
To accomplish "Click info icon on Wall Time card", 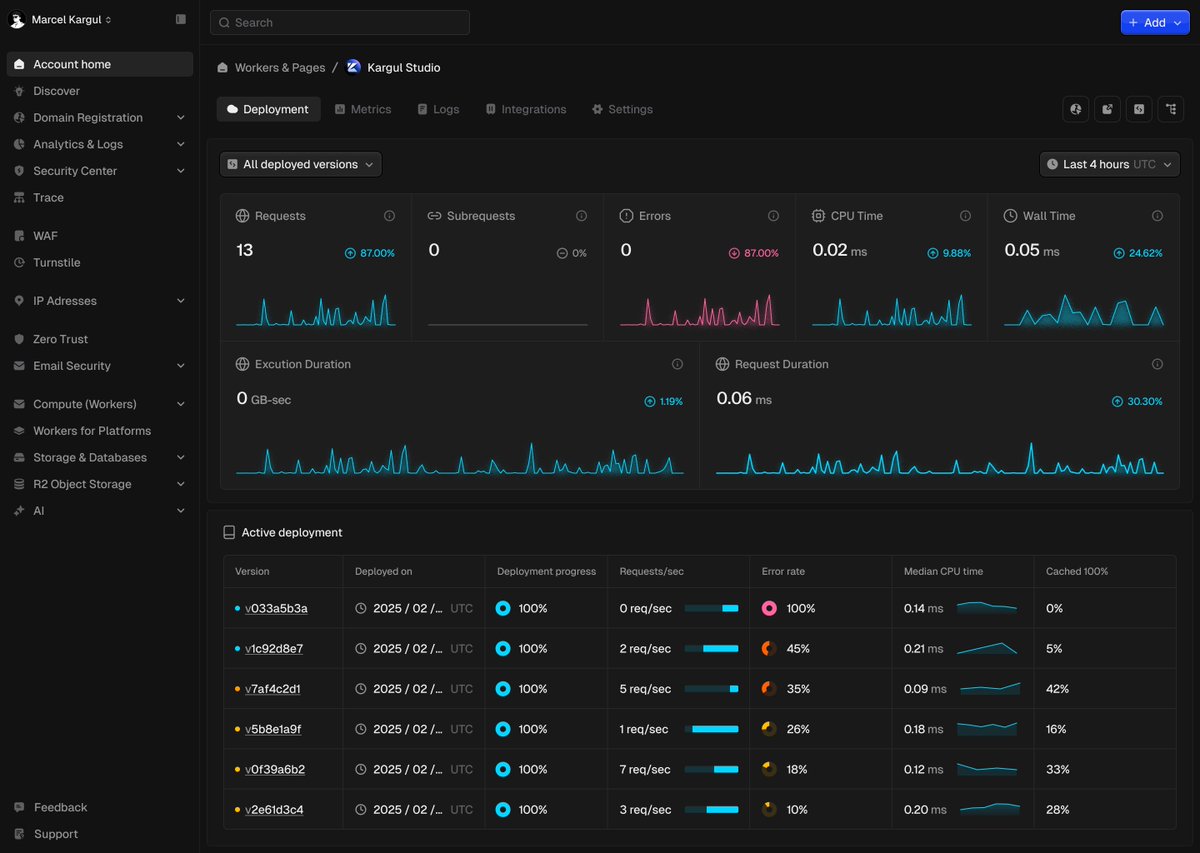I will 1157,216.
